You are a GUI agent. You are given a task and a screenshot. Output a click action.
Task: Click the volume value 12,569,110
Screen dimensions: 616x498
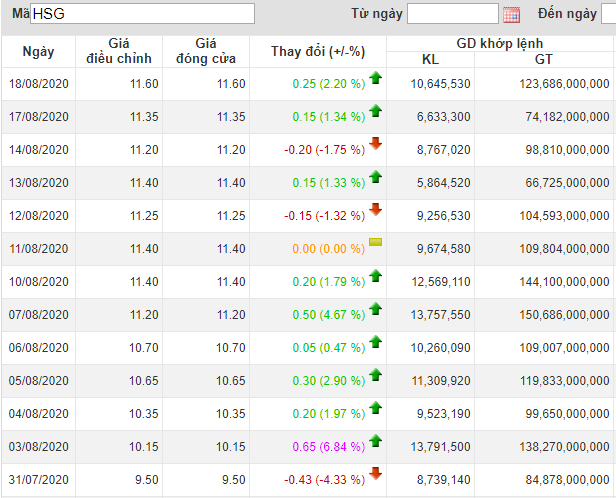click(x=441, y=282)
